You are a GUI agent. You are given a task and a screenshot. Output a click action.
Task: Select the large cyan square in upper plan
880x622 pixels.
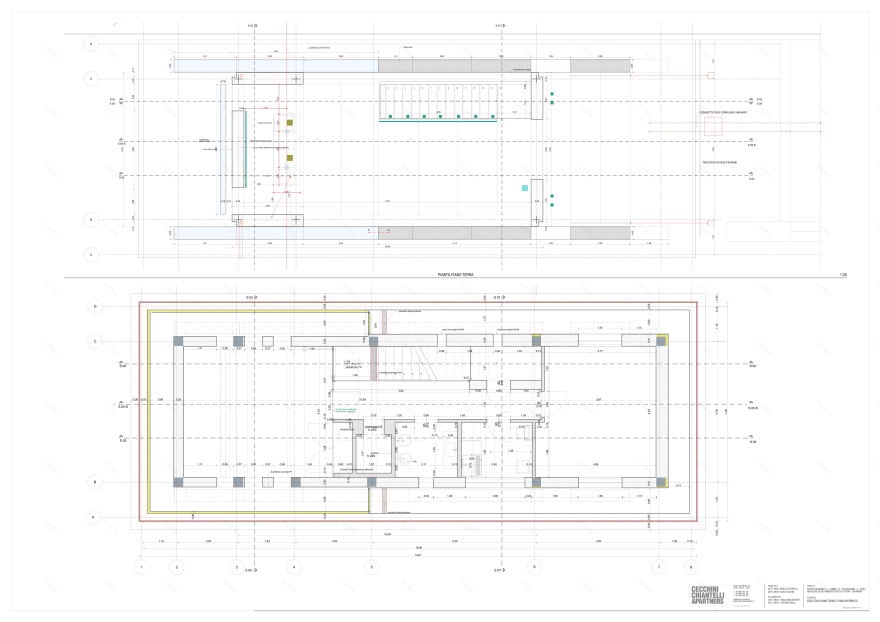(x=523, y=187)
